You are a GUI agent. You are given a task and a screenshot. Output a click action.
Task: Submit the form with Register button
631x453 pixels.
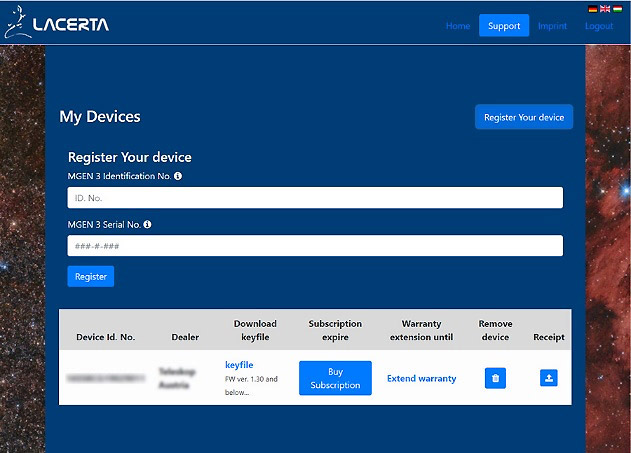(x=91, y=276)
